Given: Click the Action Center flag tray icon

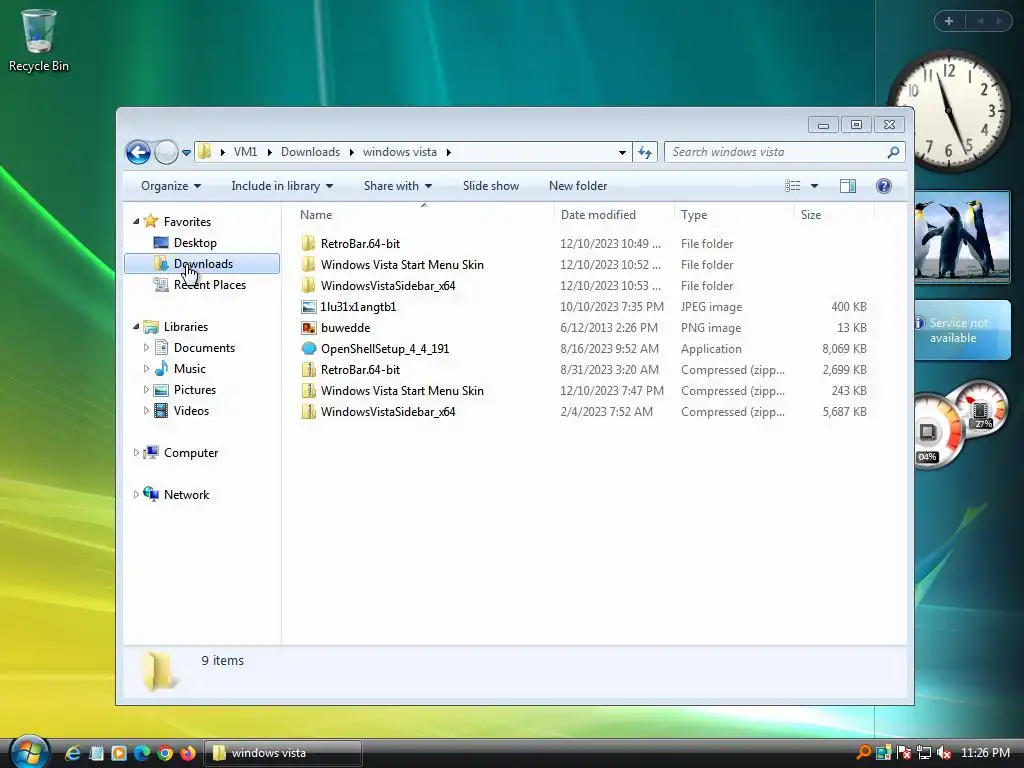Looking at the screenshot, I should click(x=904, y=753).
